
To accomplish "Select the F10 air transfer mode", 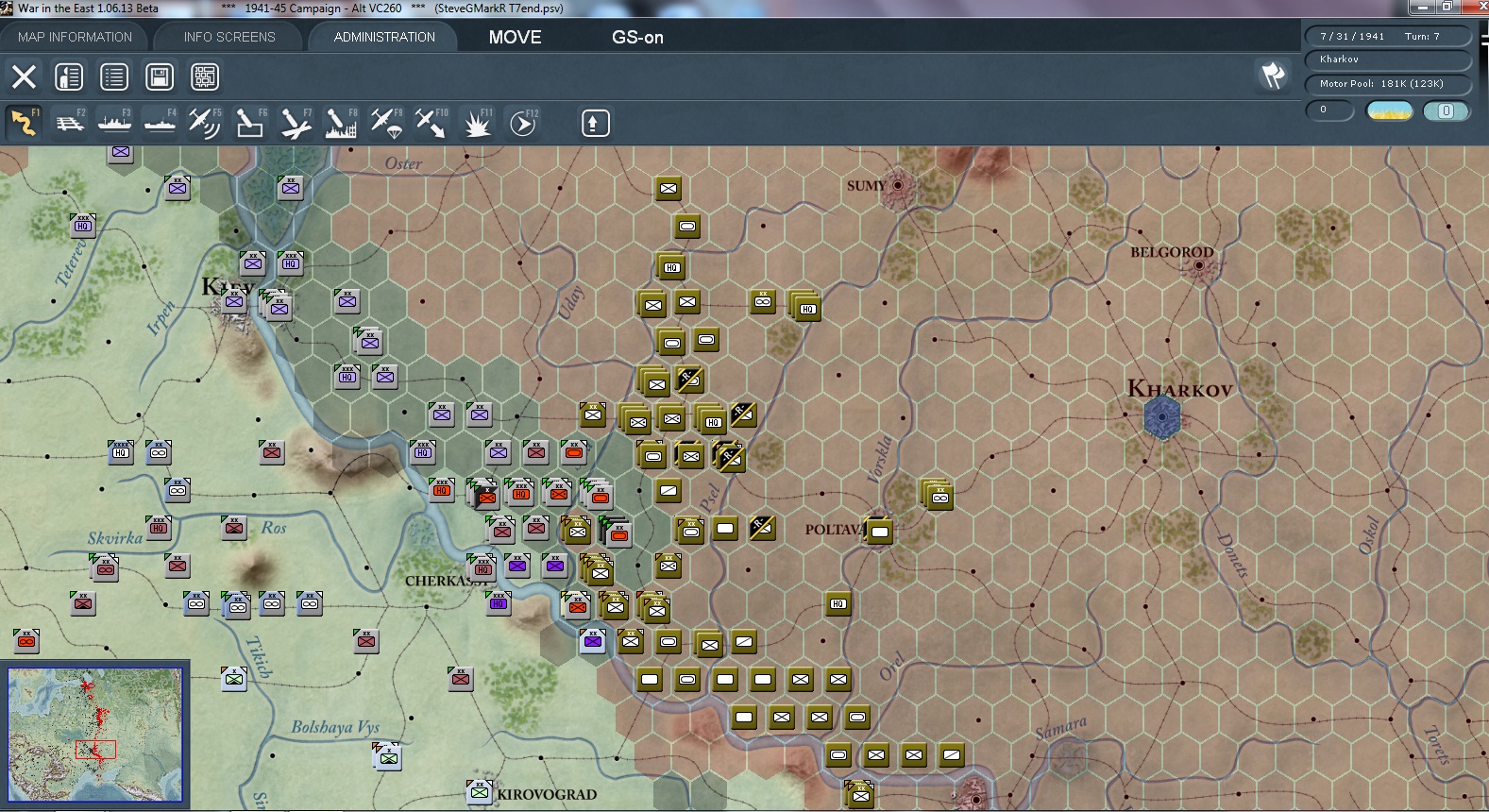I will click(431, 123).
